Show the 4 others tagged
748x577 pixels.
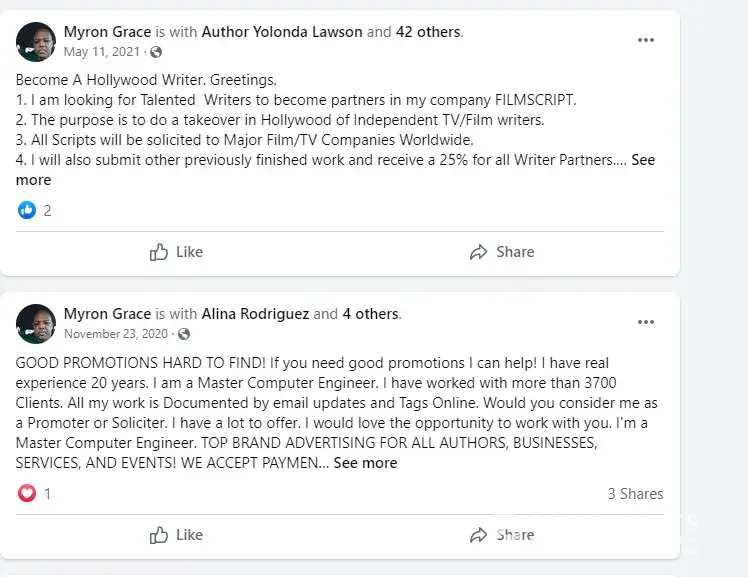tap(370, 314)
